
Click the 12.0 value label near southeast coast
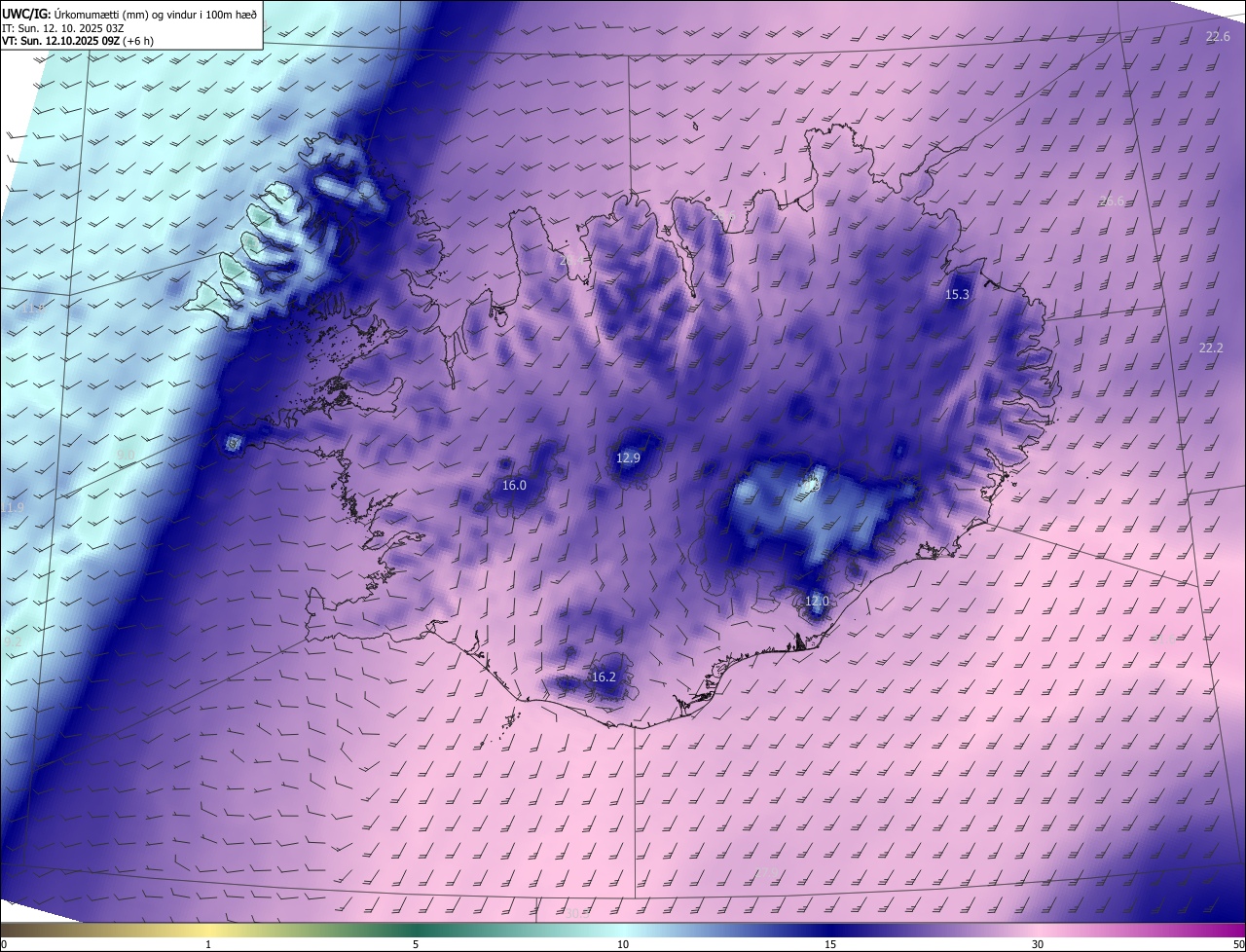pyautogui.click(x=817, y=601)
